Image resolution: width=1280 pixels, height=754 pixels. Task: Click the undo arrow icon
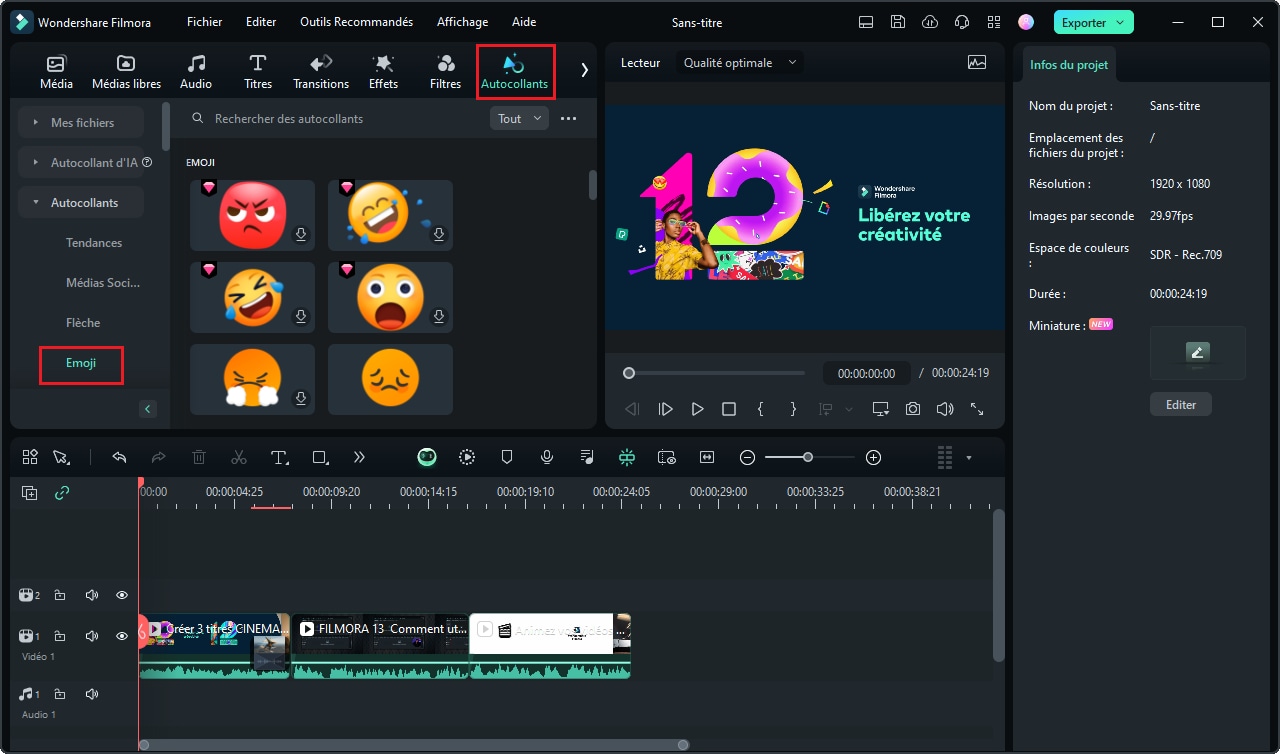[x=119, y=457]
